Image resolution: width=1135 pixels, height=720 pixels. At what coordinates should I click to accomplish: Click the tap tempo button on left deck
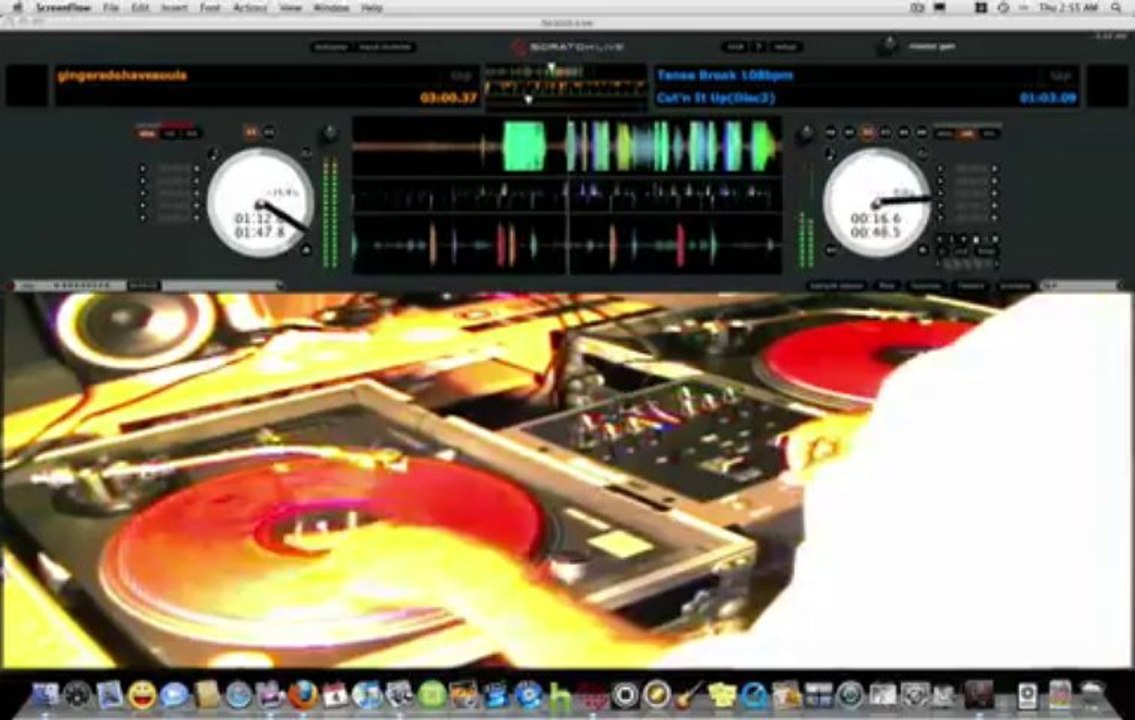tap(460, 75)
